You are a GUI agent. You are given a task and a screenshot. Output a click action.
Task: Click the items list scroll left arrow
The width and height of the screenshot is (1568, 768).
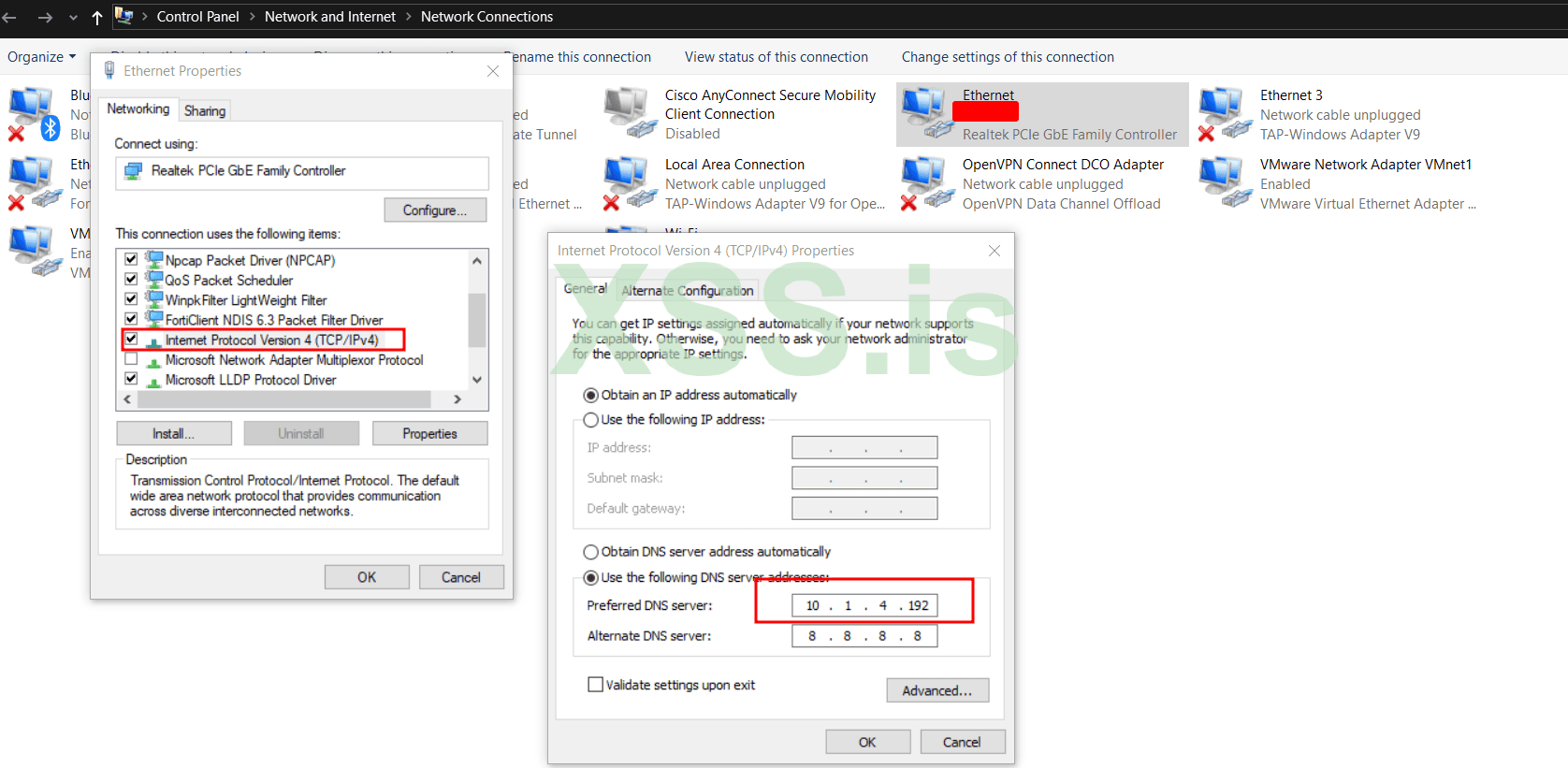(x=127, y=399)
